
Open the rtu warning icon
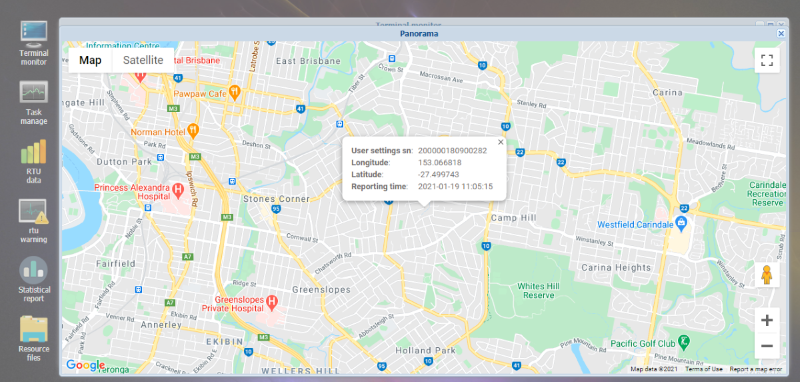pyautogui.click(x=34, y=221)
